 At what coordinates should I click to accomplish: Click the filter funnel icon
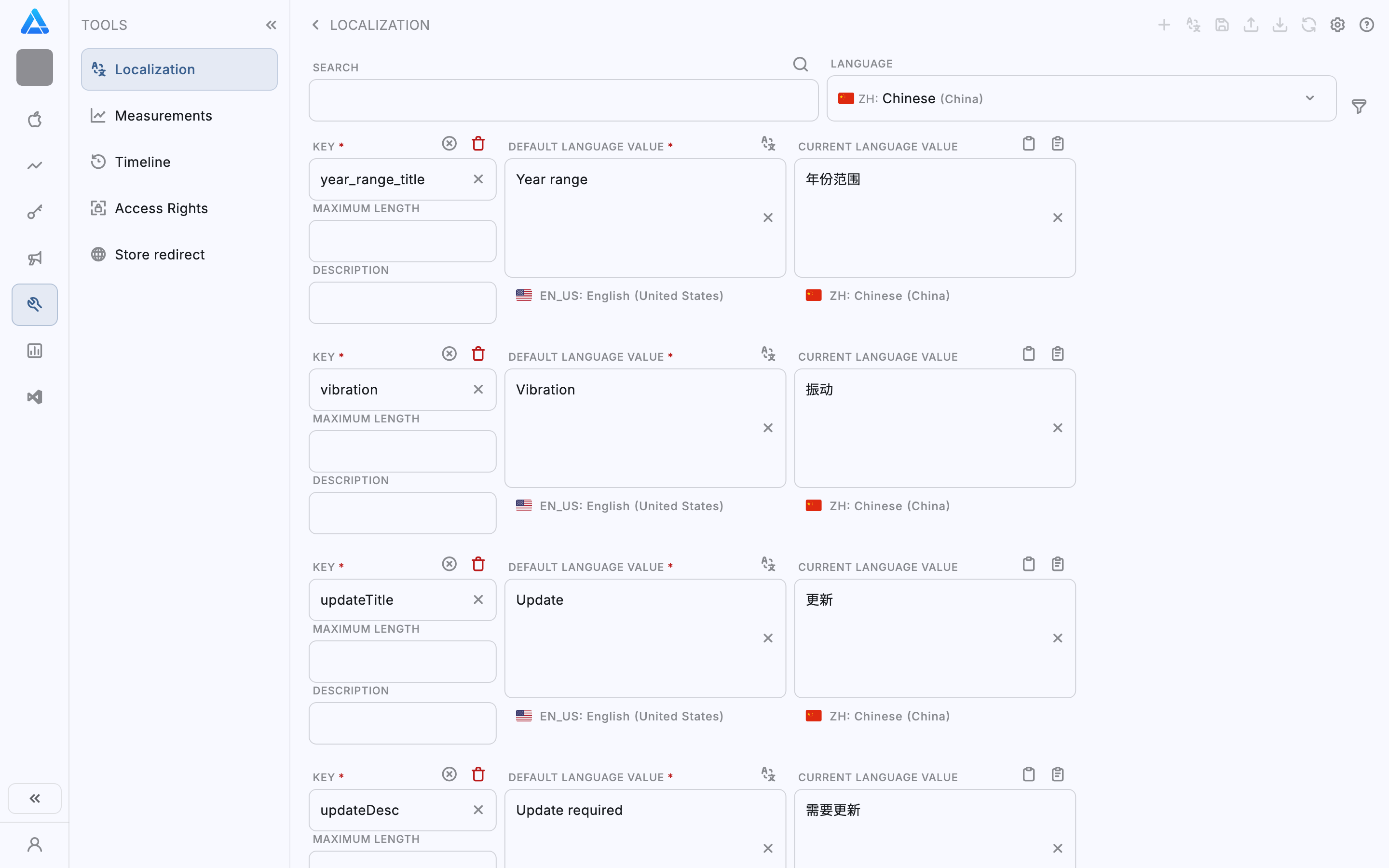coord(1359,106)
